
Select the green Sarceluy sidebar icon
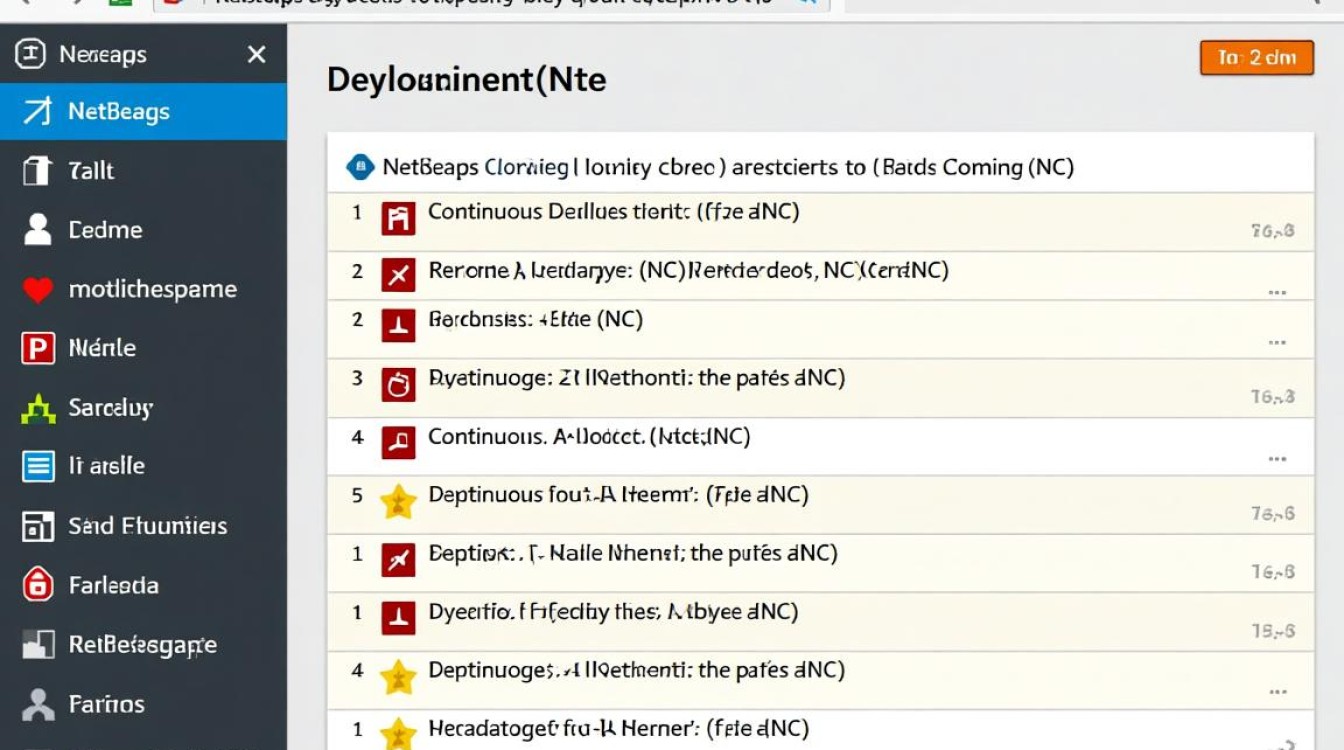click(x=37, y=408)
